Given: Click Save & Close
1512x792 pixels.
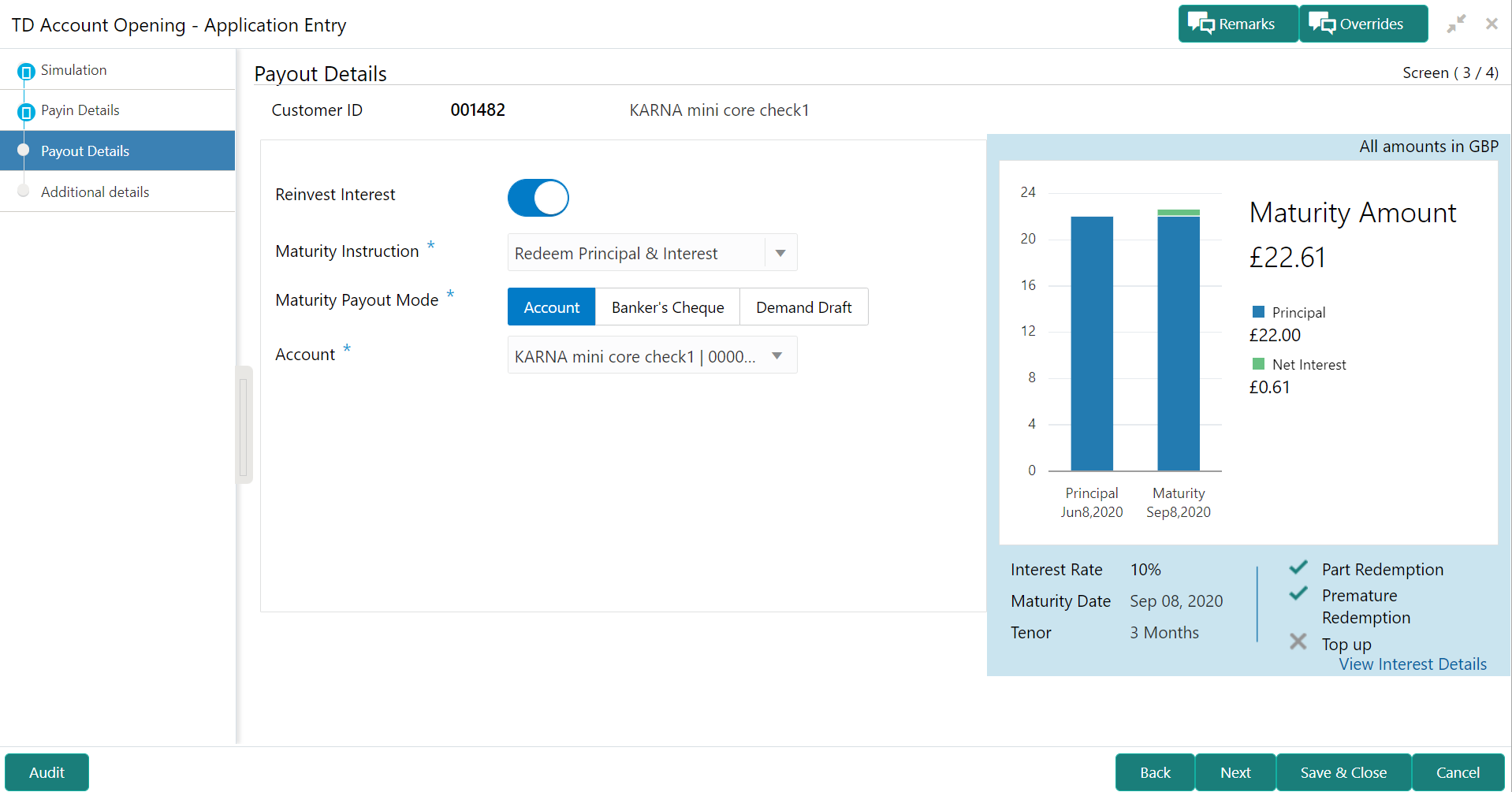Looking at the screenshot, I should pyautogui.click(x=1343, y=772).
